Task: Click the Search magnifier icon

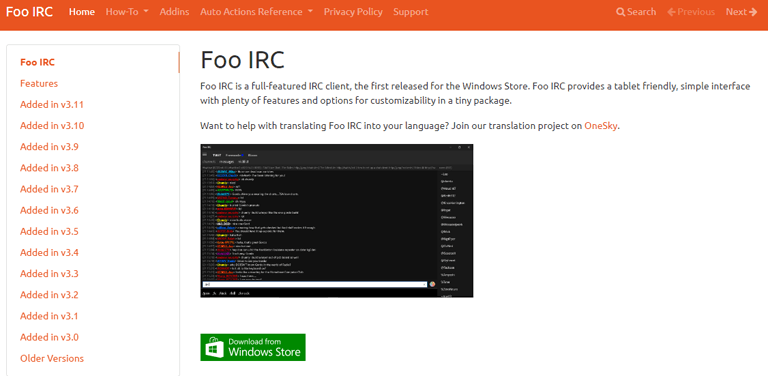Action: tap(621, 12)
